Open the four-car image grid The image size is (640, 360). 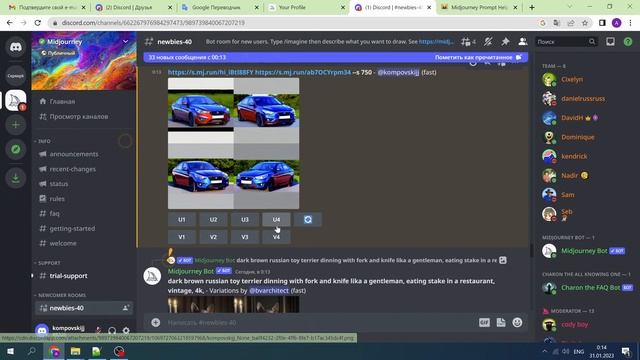(x=233, y=144)
